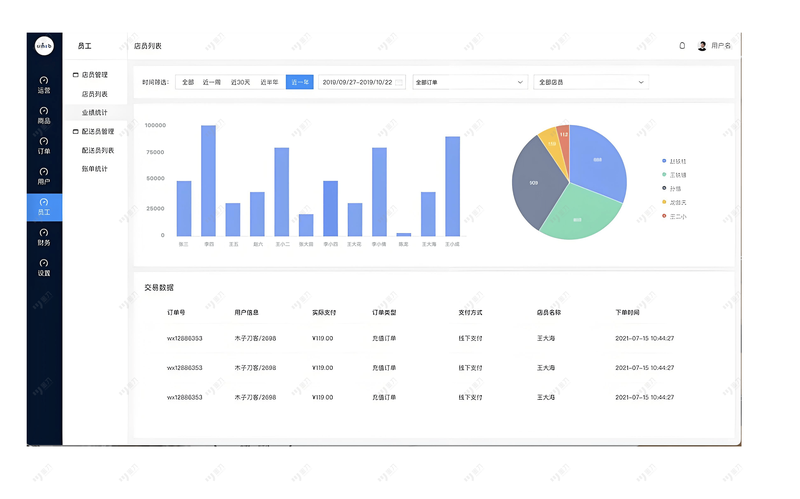Open the 商品 section in the dark sidebar
The width and height of the screenshot is (800, 499).
pos(44,116)
